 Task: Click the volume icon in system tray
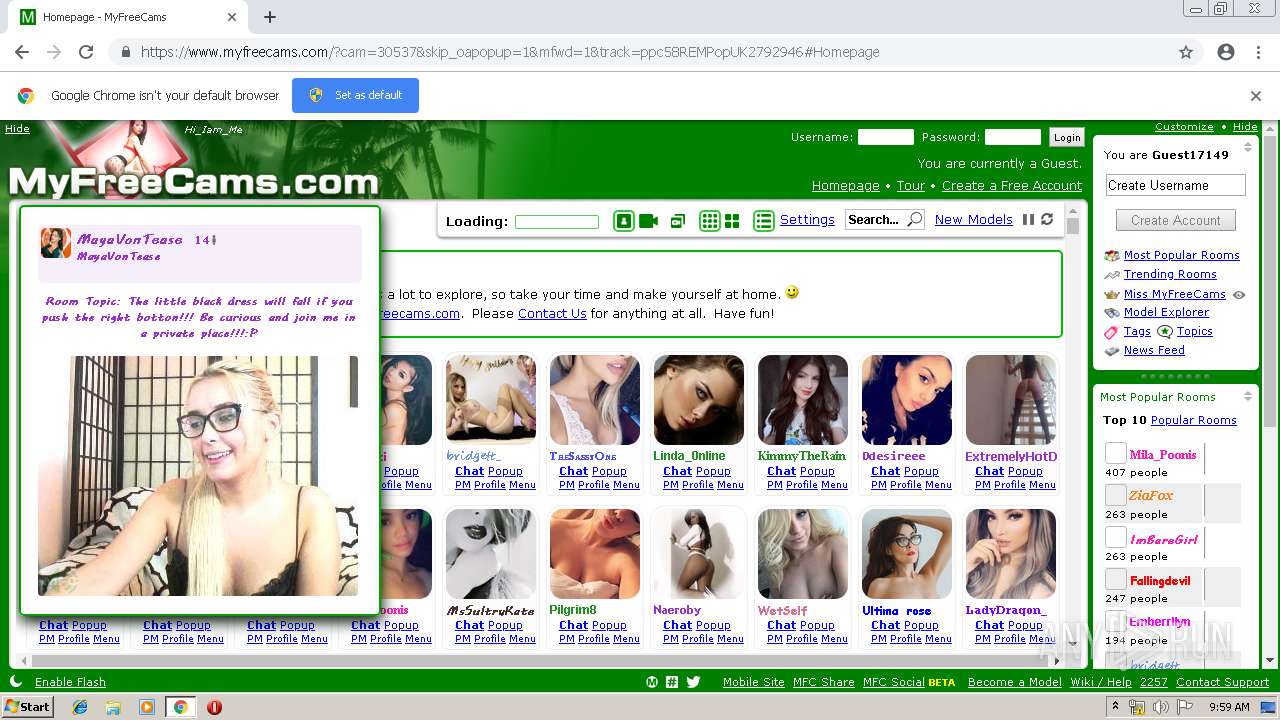coord(1160,707)
